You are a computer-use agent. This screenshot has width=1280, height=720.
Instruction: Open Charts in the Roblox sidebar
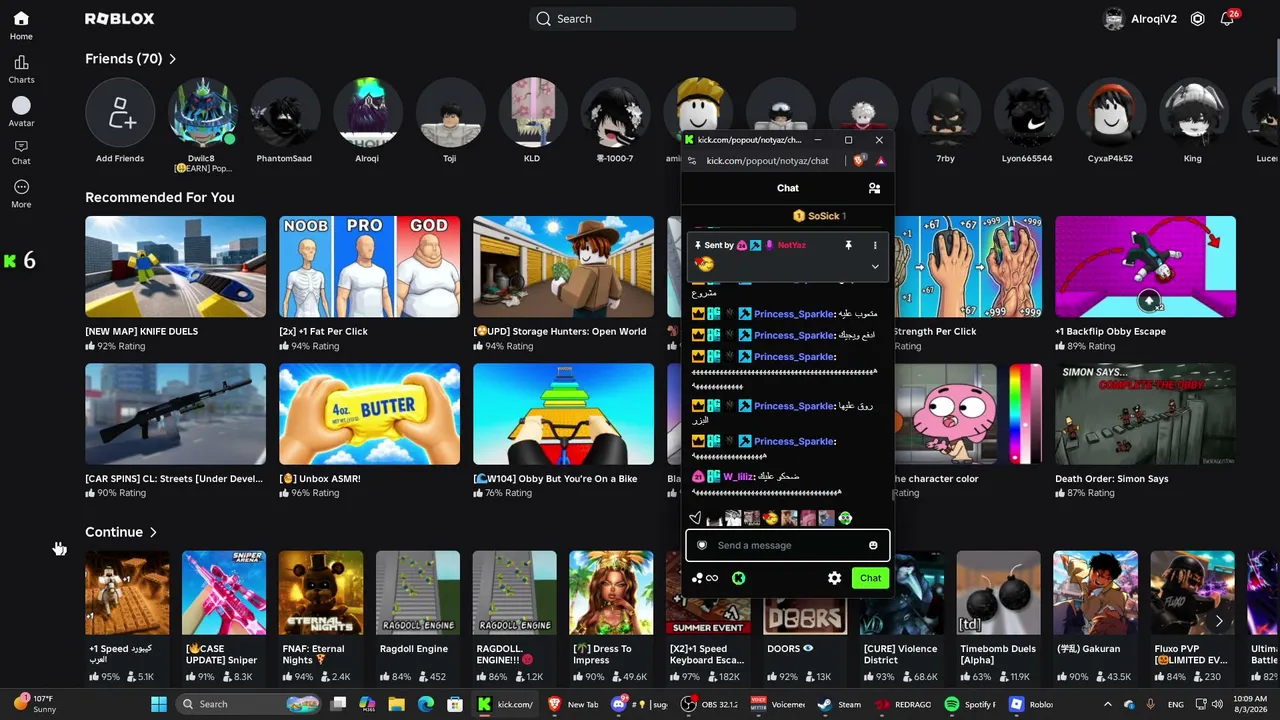coord(21,69)
